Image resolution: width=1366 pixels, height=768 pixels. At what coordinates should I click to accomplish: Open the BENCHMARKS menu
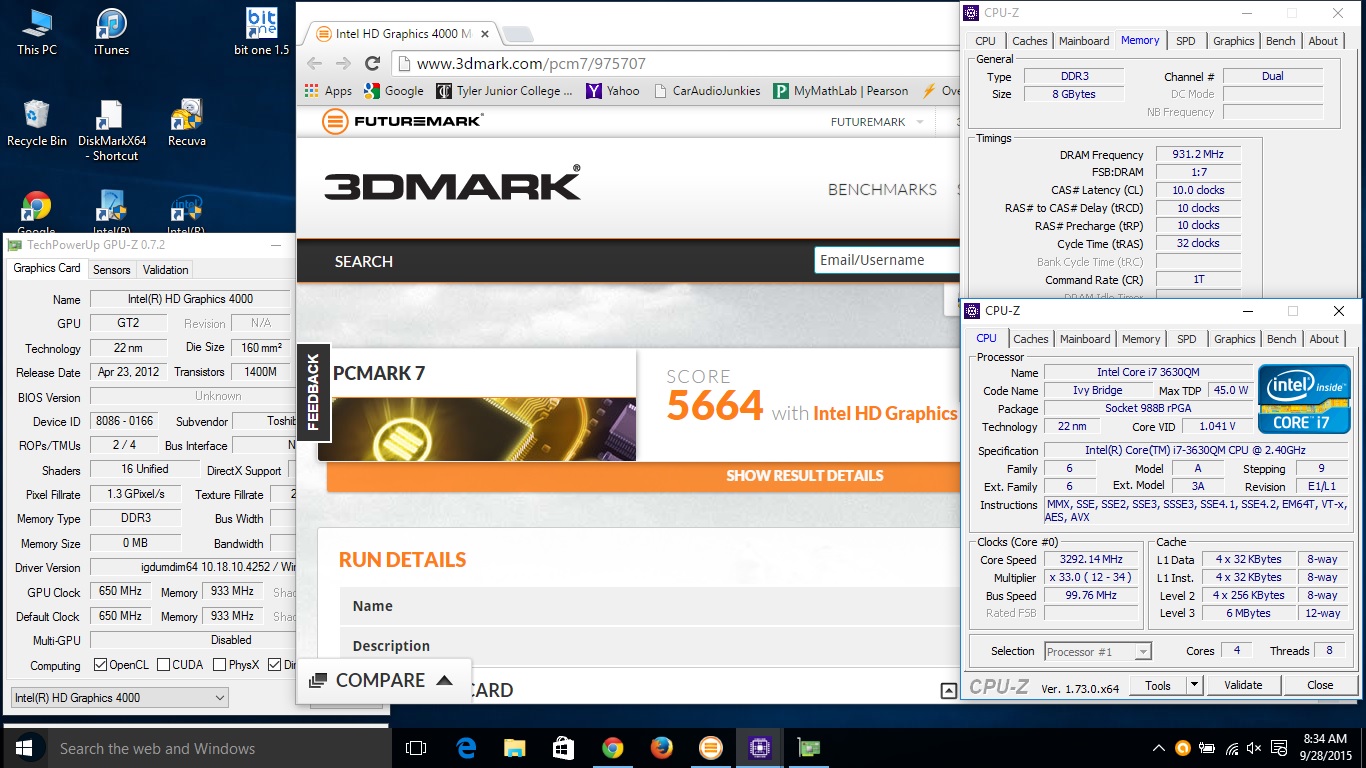(x=882, y=189)
